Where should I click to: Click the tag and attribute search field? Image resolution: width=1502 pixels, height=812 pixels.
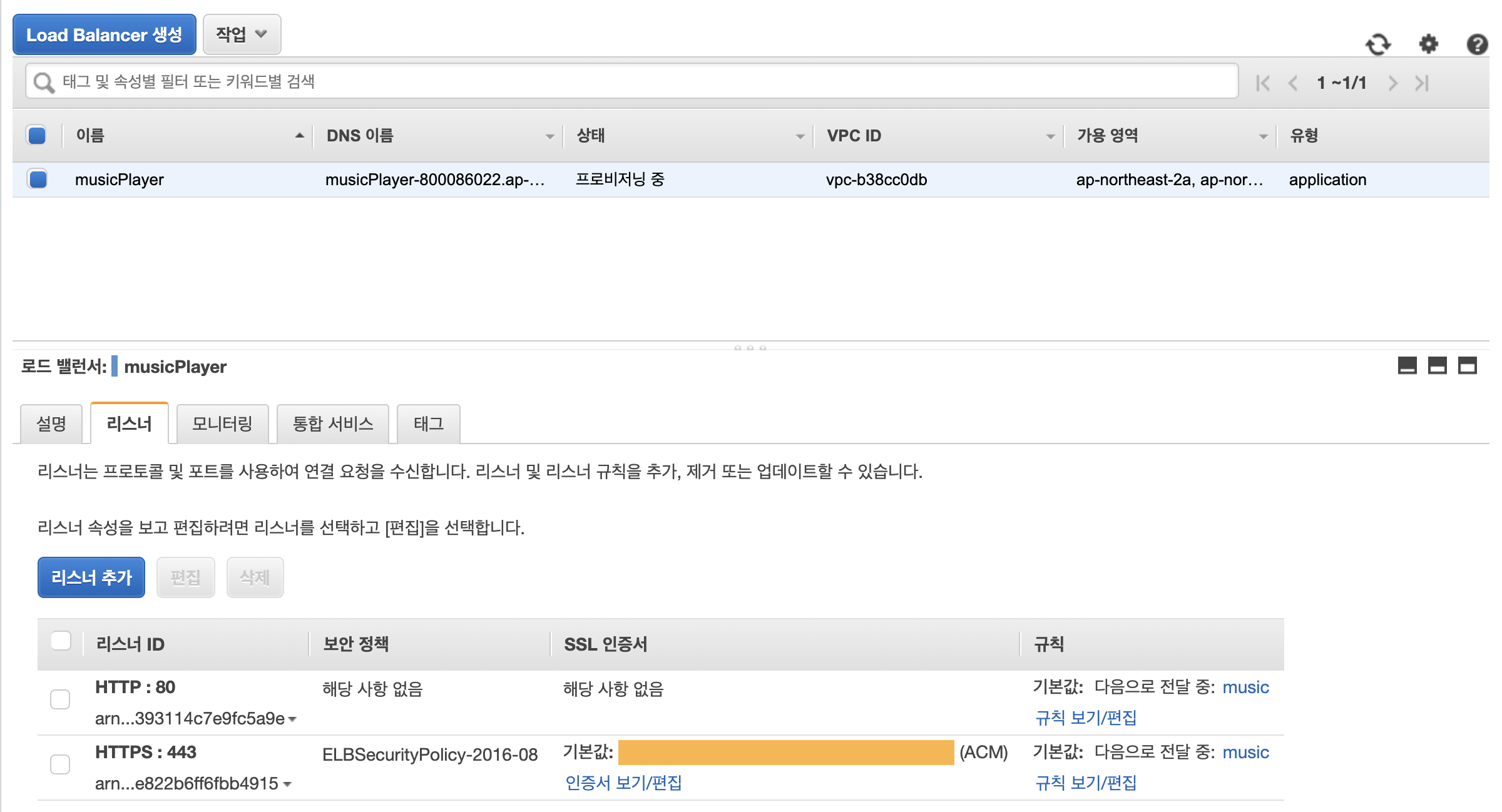[x=632, y=81]
